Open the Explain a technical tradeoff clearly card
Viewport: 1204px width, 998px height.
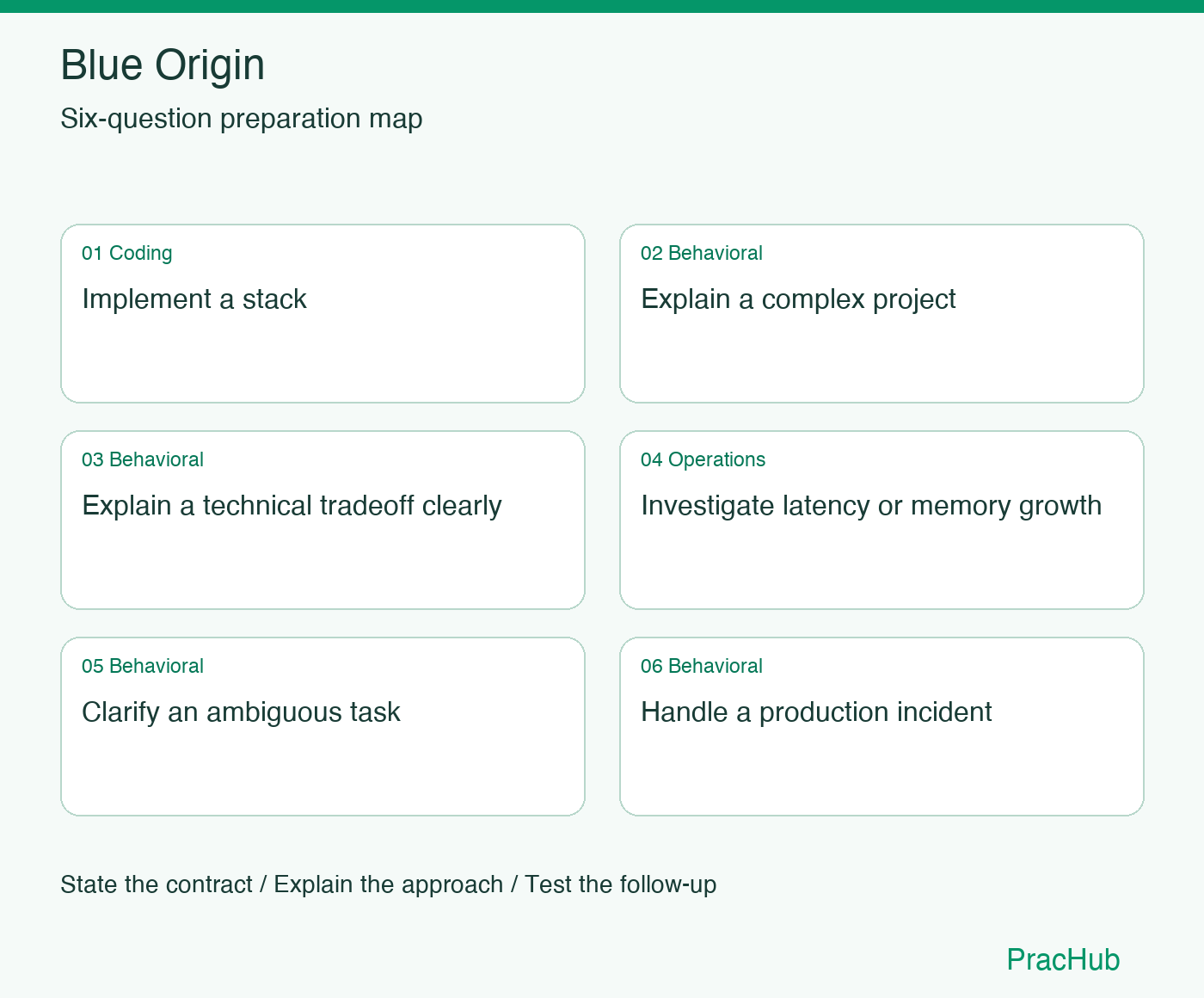click(322, 520)
